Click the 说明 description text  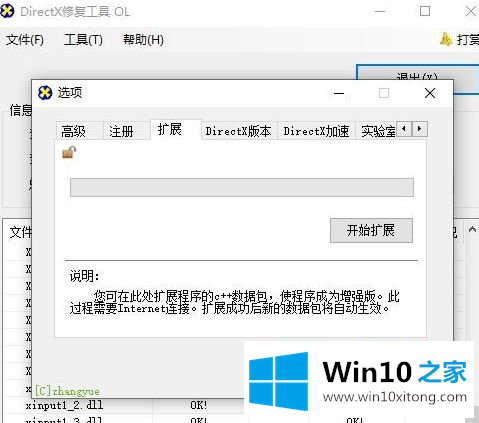(234, 302)
